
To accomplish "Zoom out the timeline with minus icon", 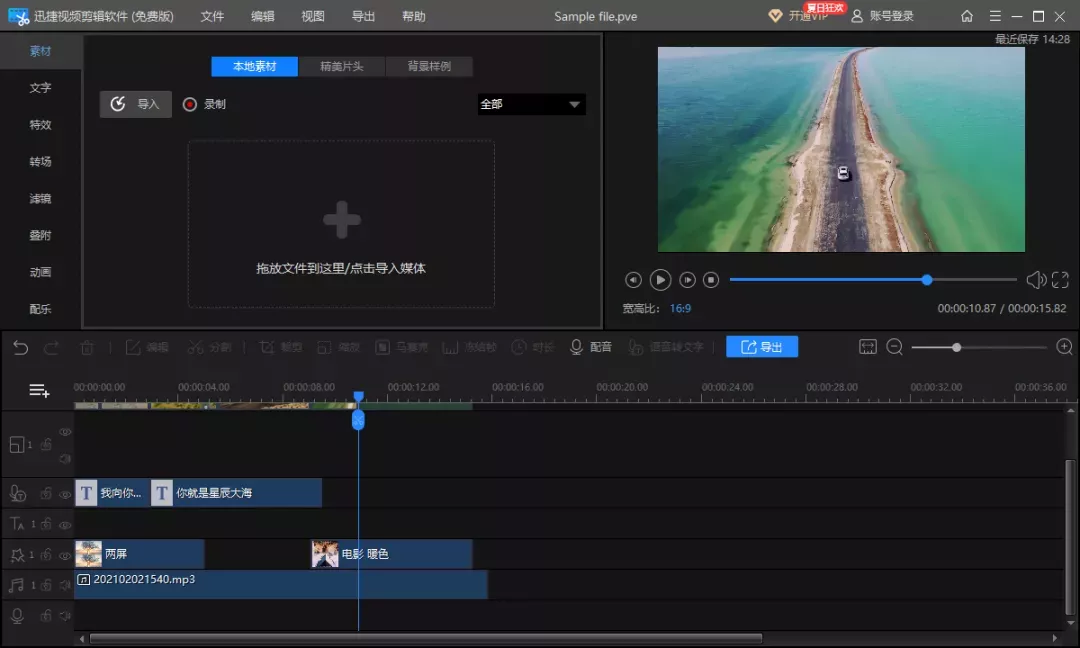I will (895, 347).
